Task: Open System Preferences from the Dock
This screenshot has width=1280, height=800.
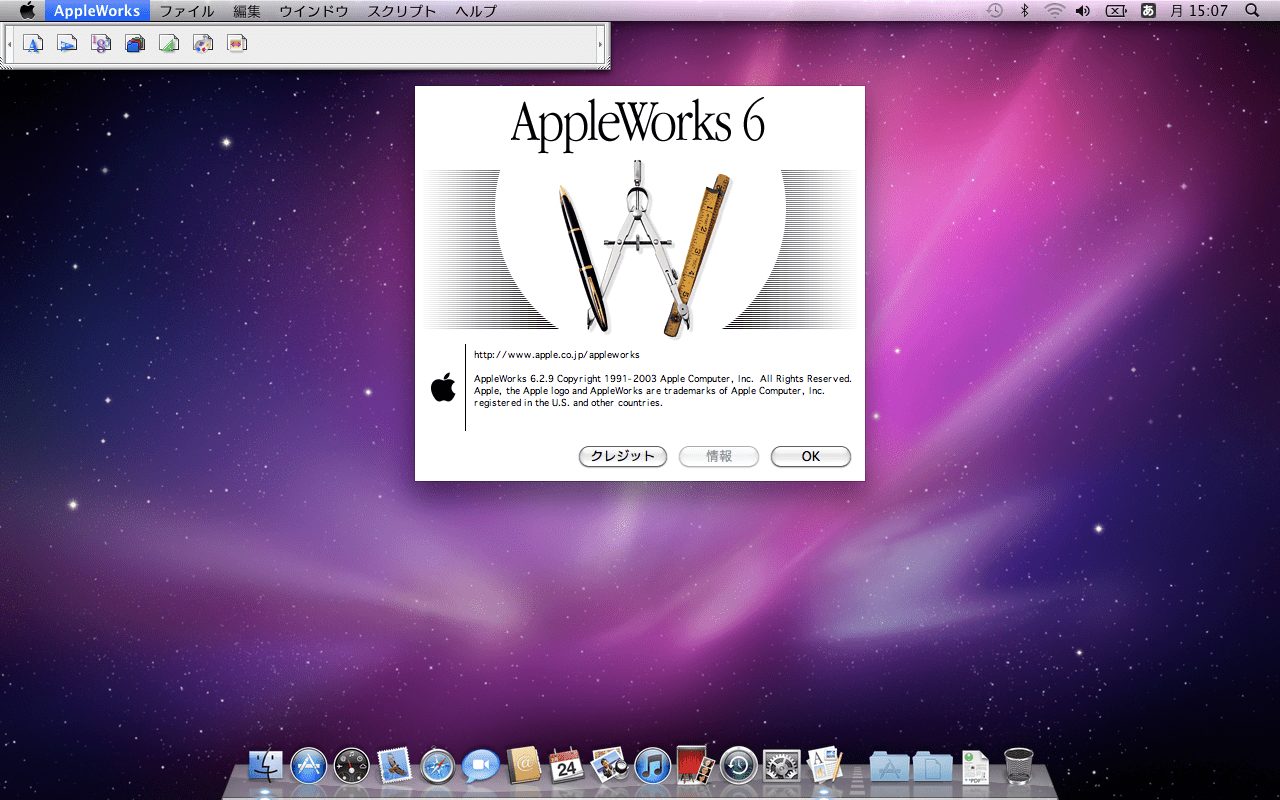Action: (779, 767)
